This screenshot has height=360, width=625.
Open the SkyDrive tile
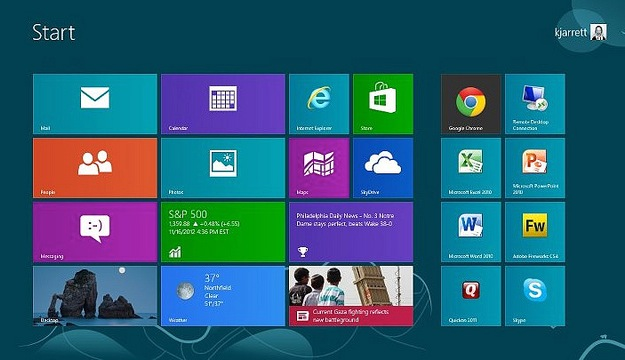point(383,168)
